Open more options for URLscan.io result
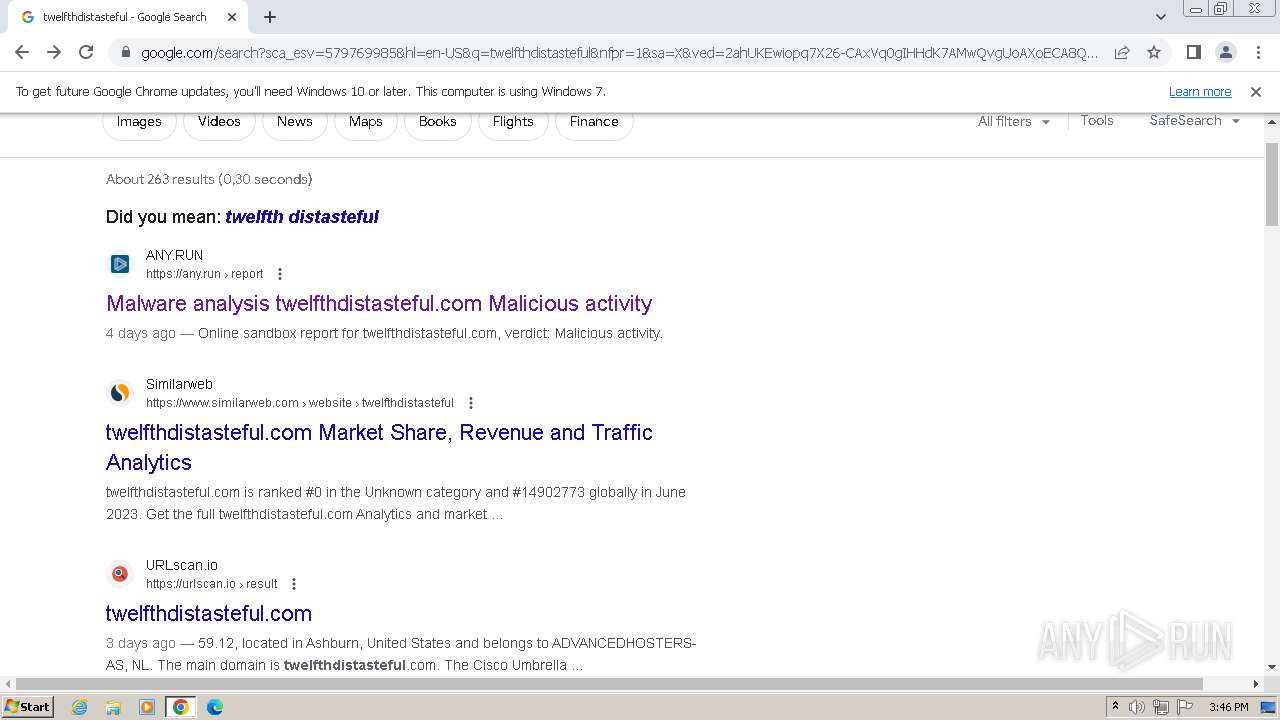 [x=294, y=584]
